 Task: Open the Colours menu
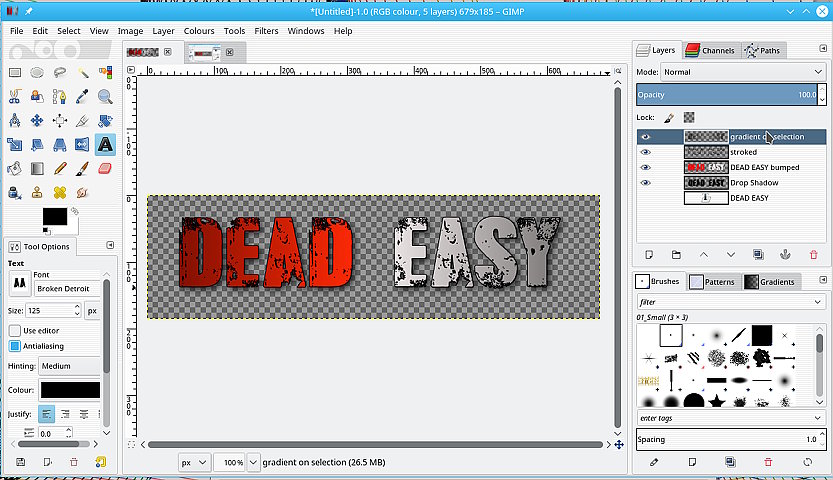[x=199, y=31]
